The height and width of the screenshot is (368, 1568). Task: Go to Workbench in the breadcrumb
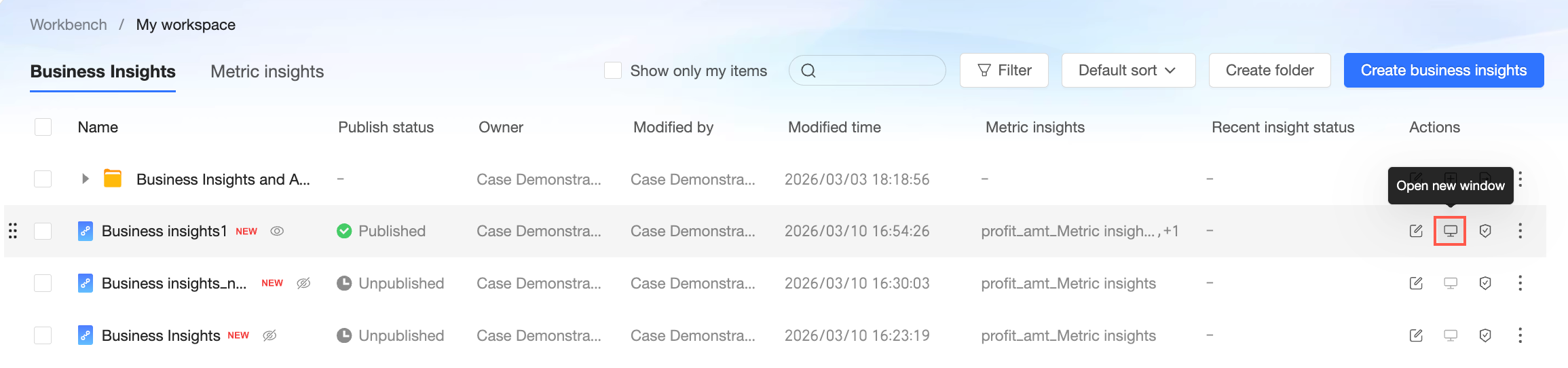[69, 24]
